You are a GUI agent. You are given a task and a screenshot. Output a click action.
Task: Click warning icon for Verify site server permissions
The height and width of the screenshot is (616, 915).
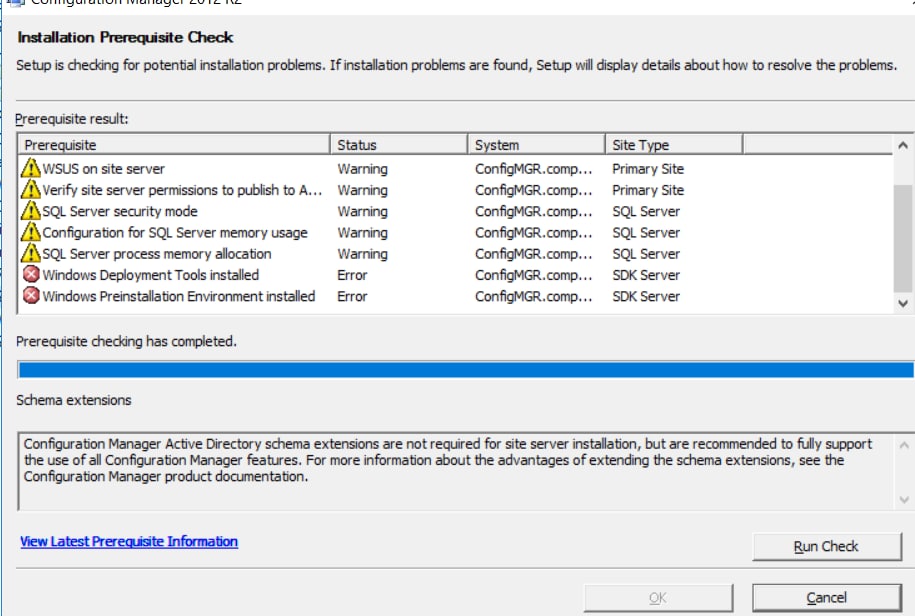pos(30,190)
